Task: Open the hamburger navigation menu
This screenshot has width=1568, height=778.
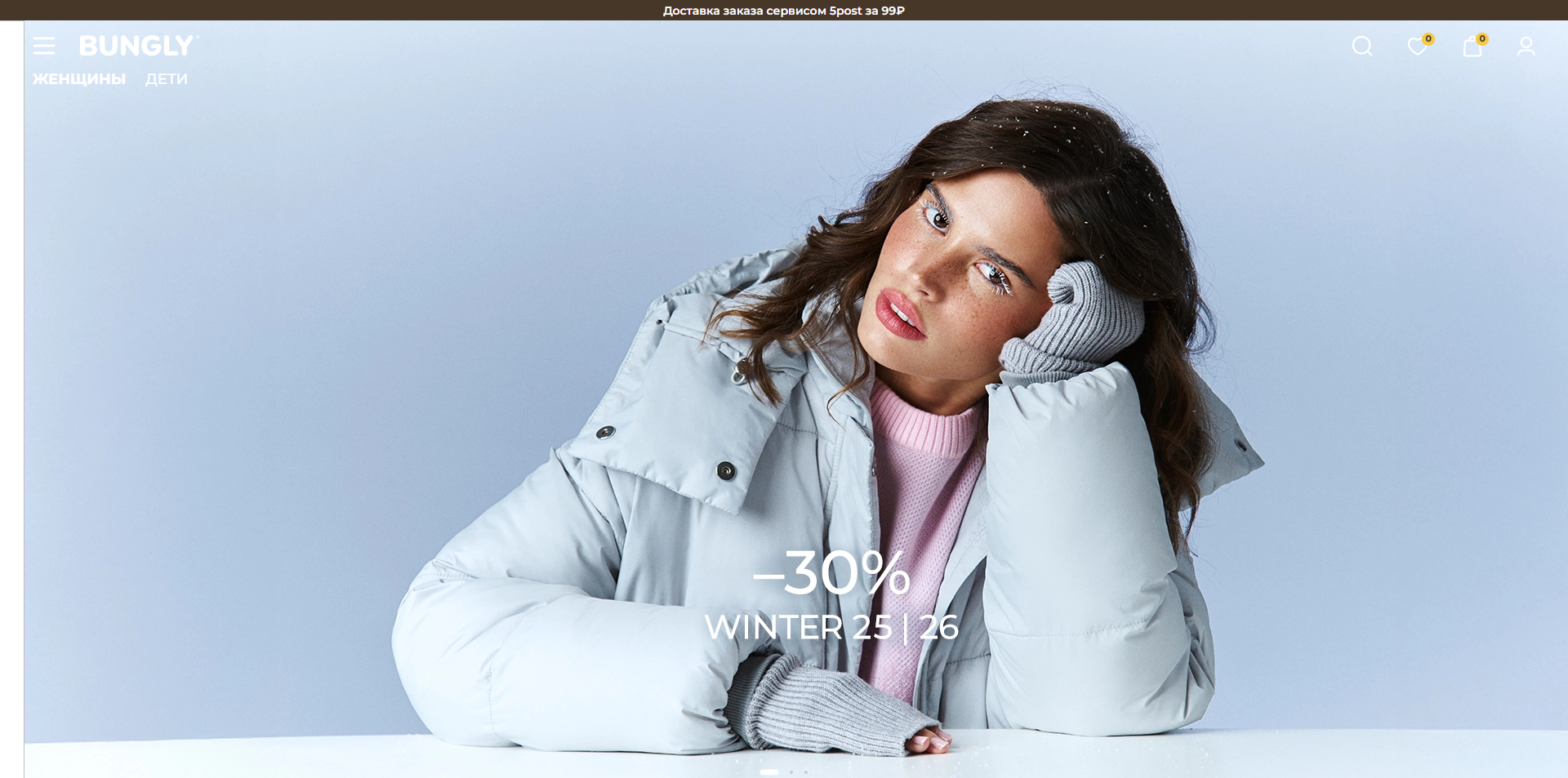Action: [44, 46]
